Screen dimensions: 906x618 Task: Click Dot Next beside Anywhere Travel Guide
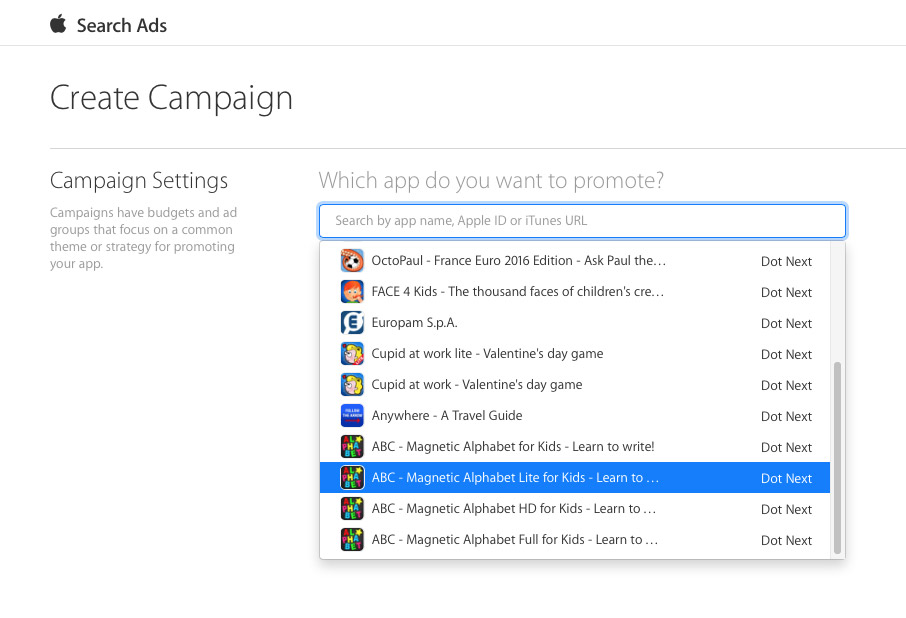[786, 416]
